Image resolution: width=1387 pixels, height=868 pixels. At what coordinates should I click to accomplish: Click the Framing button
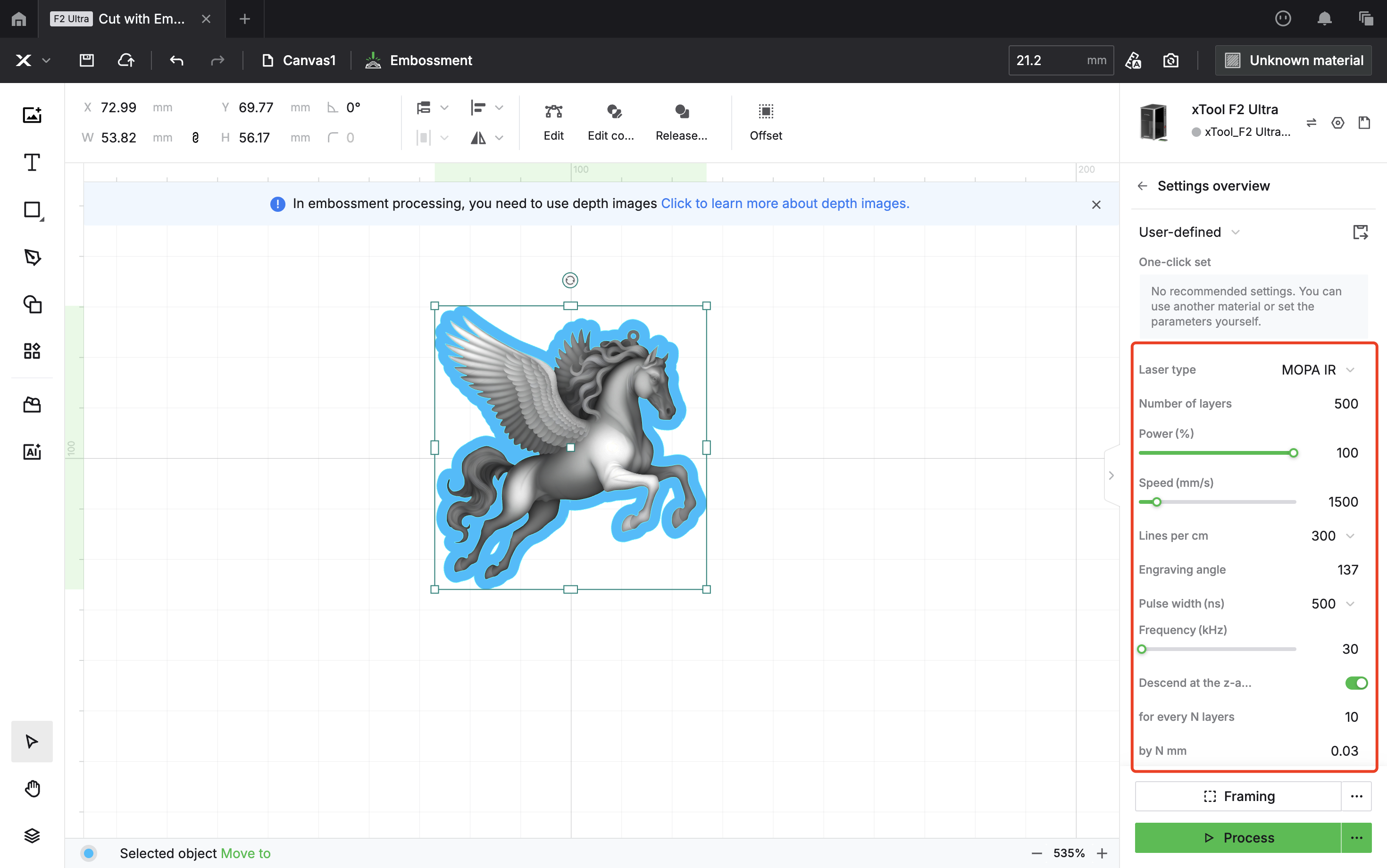[x=1238, y=796]
